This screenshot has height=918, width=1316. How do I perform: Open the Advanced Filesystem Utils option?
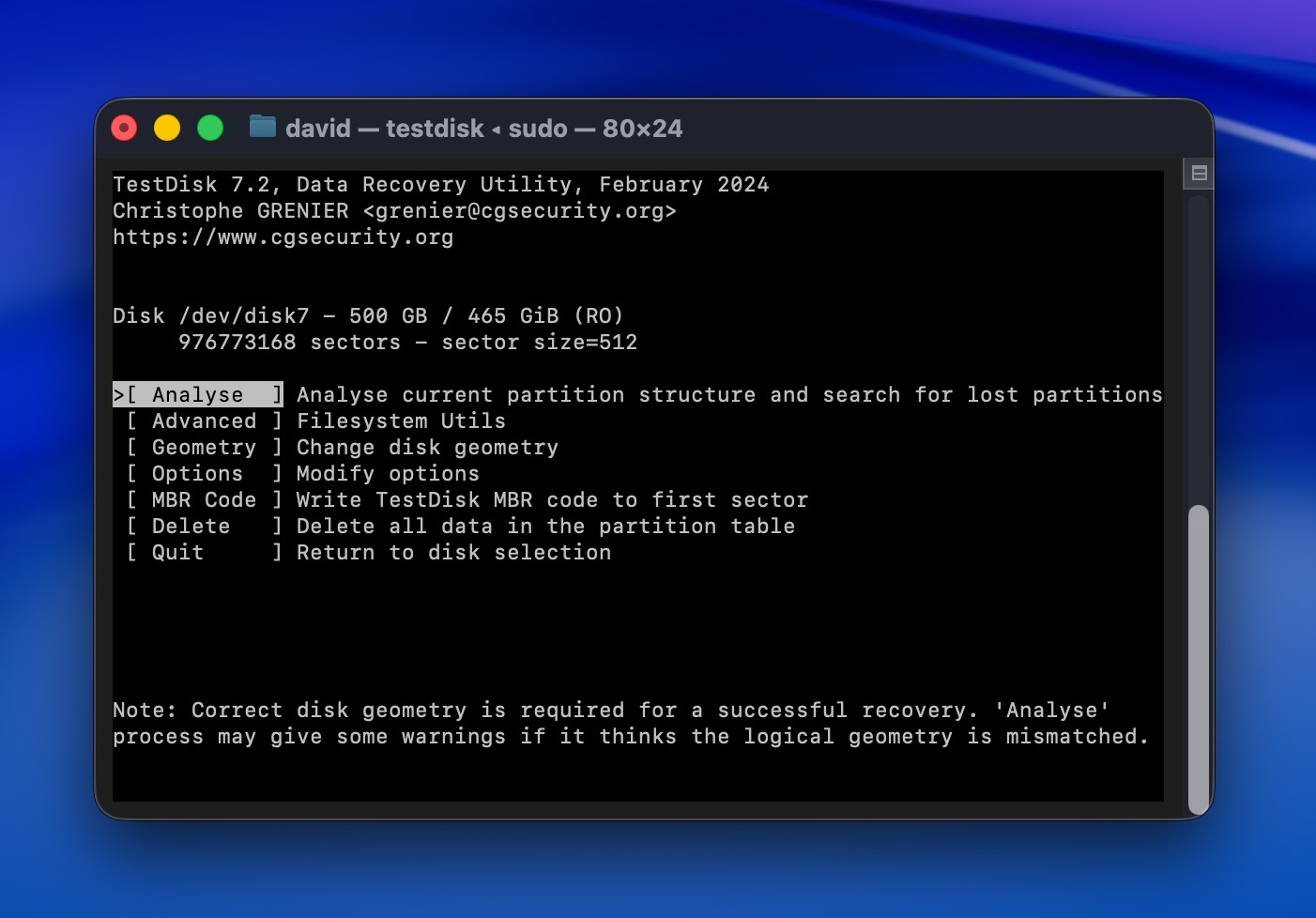[x=203, y=421]
